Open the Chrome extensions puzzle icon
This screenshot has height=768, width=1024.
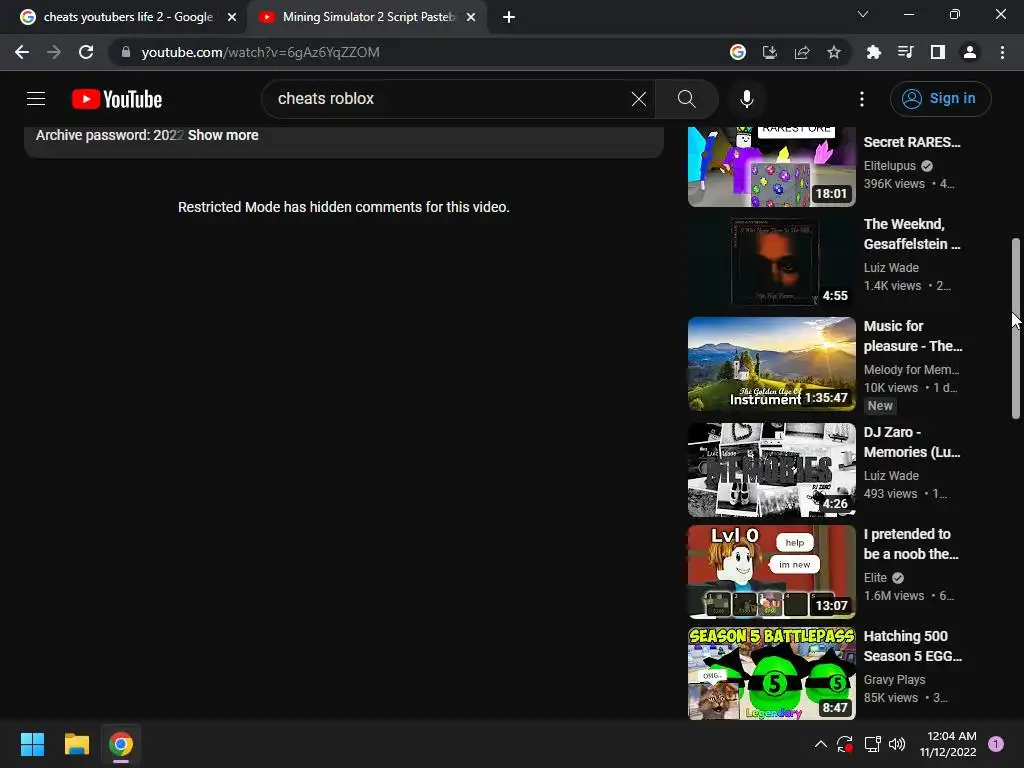pyautogui.click(x=873, y=52)
